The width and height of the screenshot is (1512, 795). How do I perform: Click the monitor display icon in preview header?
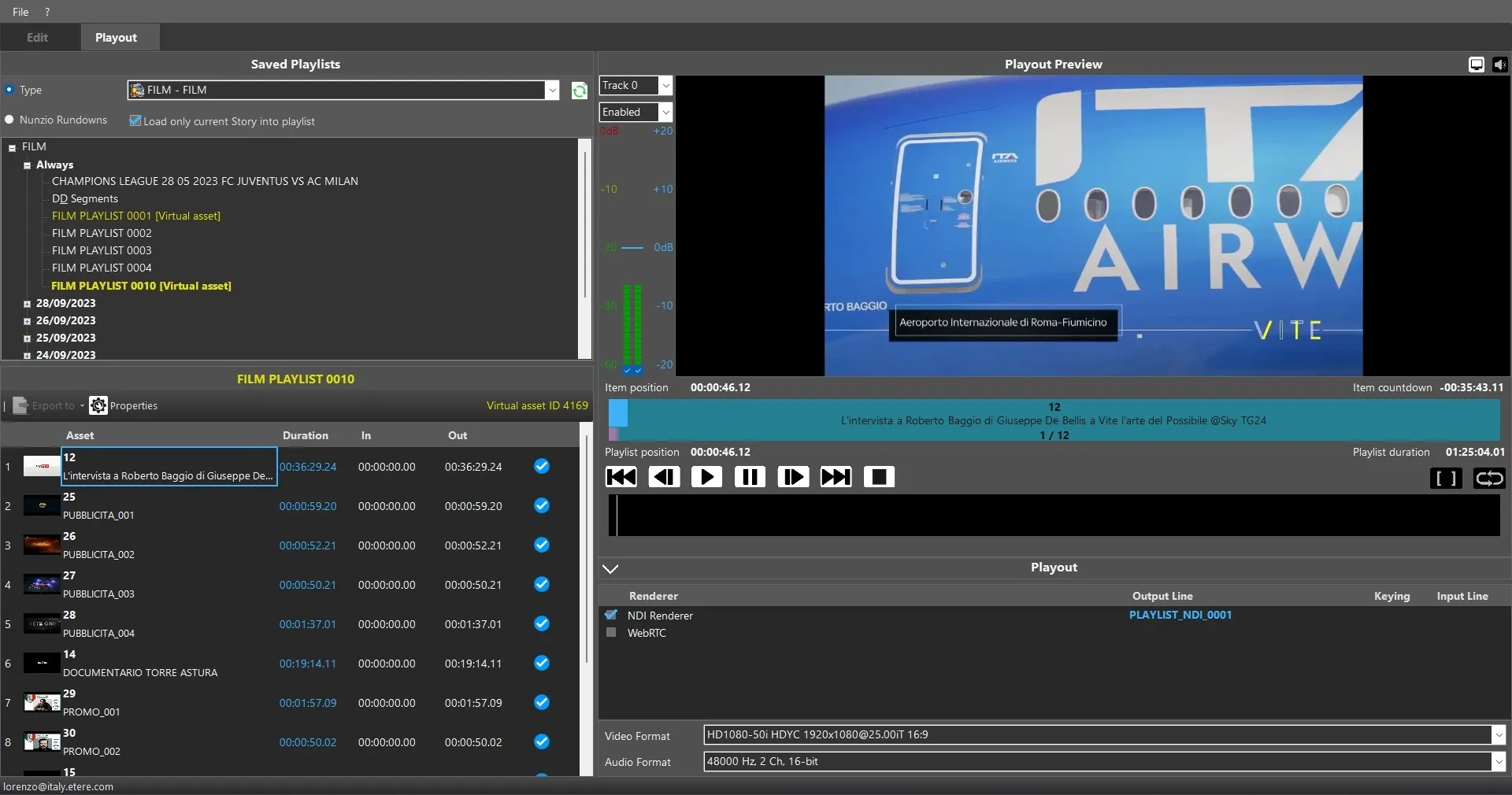tap(1477, 65)
